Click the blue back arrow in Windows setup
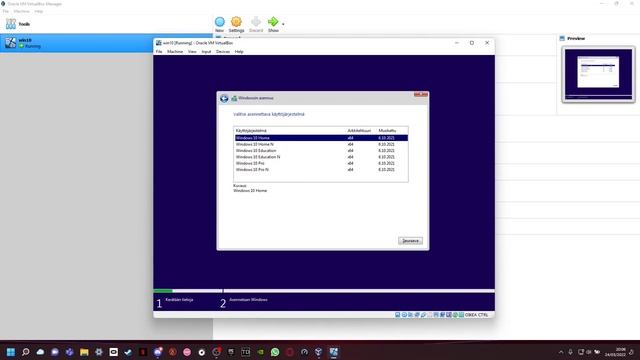 click(x=224, y=98)
